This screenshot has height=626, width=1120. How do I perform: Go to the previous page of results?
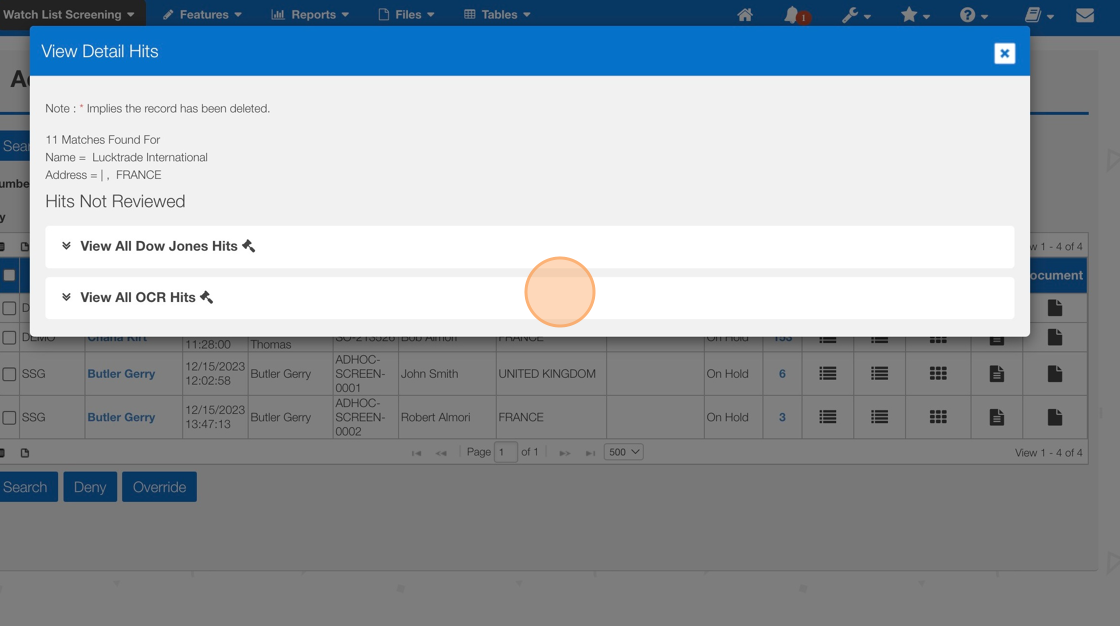(441, 453)
